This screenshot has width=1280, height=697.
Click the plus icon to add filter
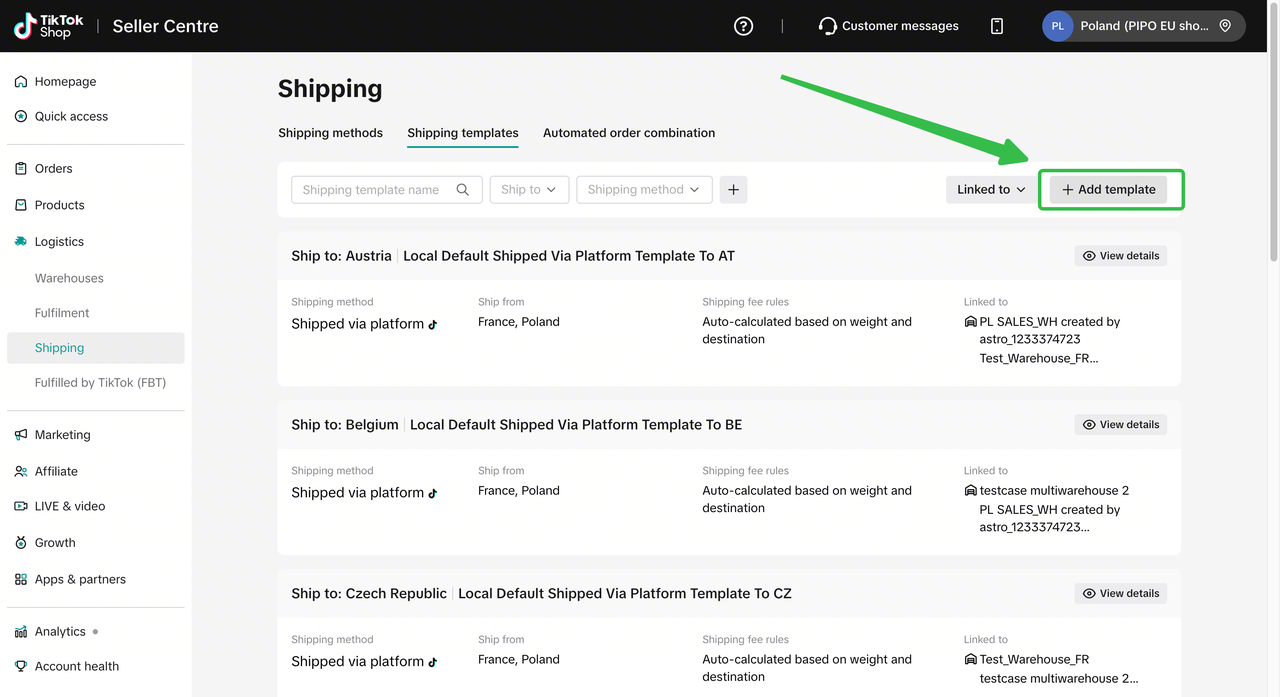pyautogui.click(x=733, y=190)
